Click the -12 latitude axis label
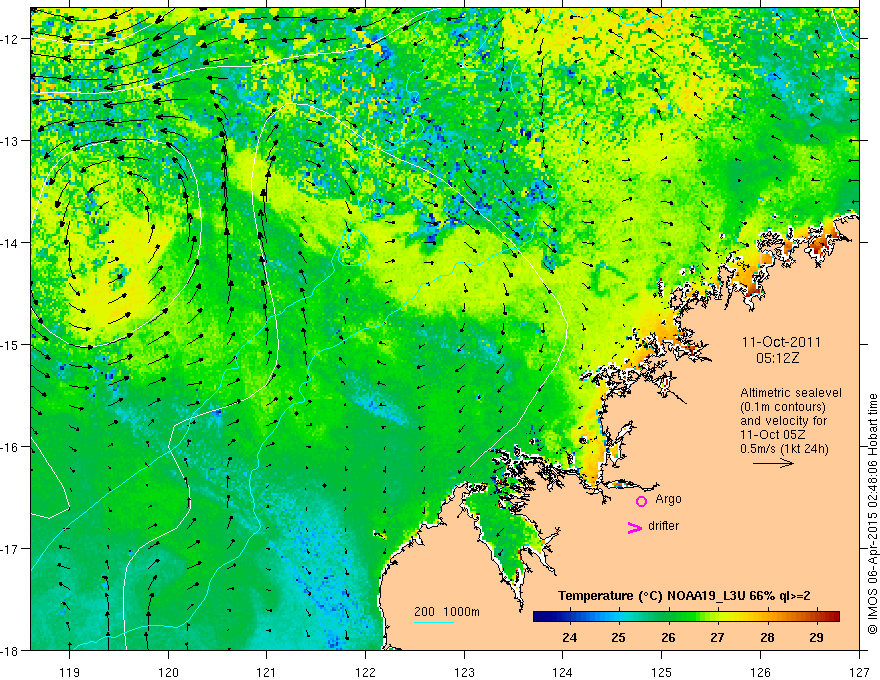This screenshot has height=680, width=880. [11, 39]
